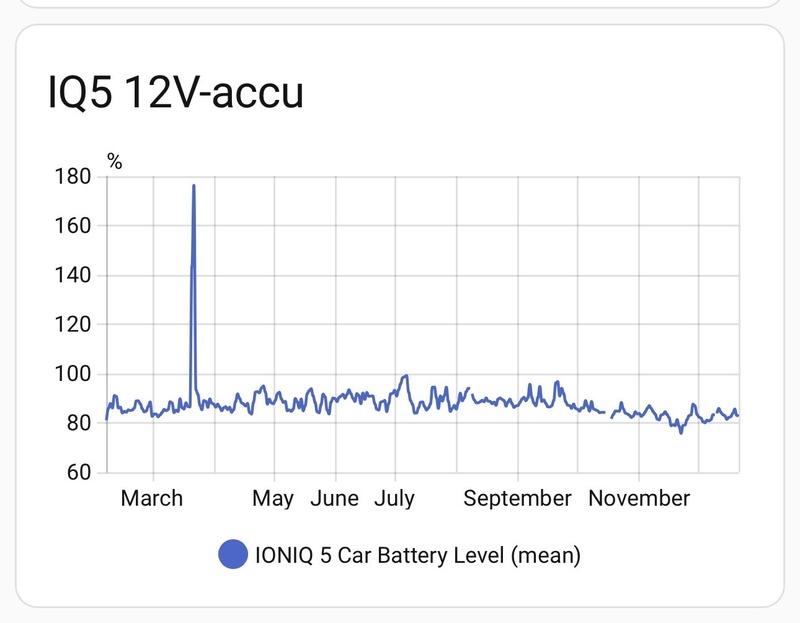Click the November label on the x-axis
The image size is (800, 623).
tap(639, 498)
